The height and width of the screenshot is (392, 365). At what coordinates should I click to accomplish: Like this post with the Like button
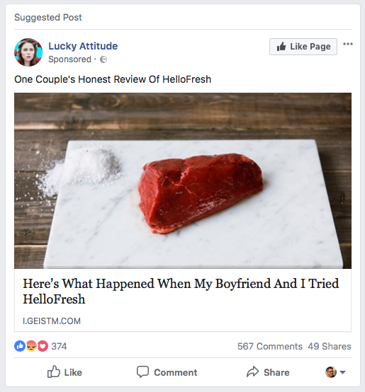click(65, 372)
